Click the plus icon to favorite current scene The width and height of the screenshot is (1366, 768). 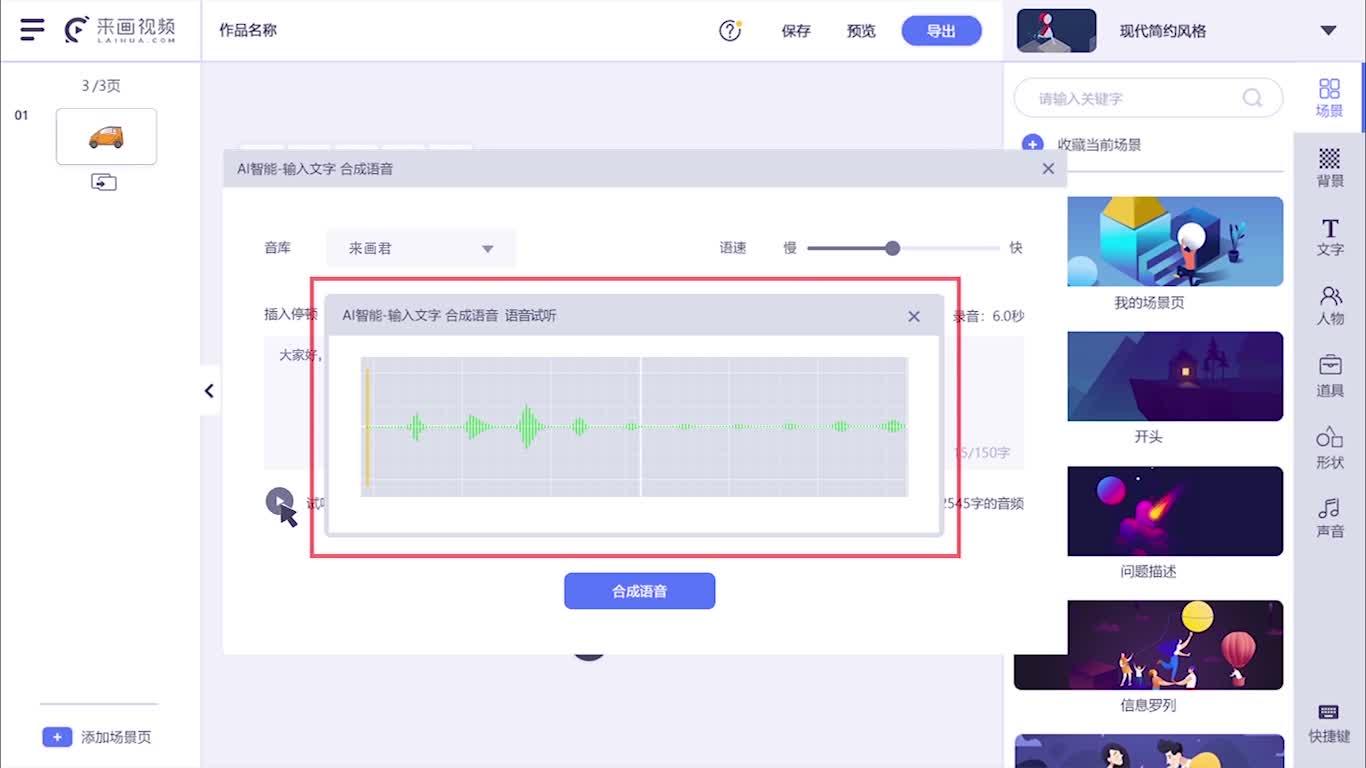(x=1033, y=145)
